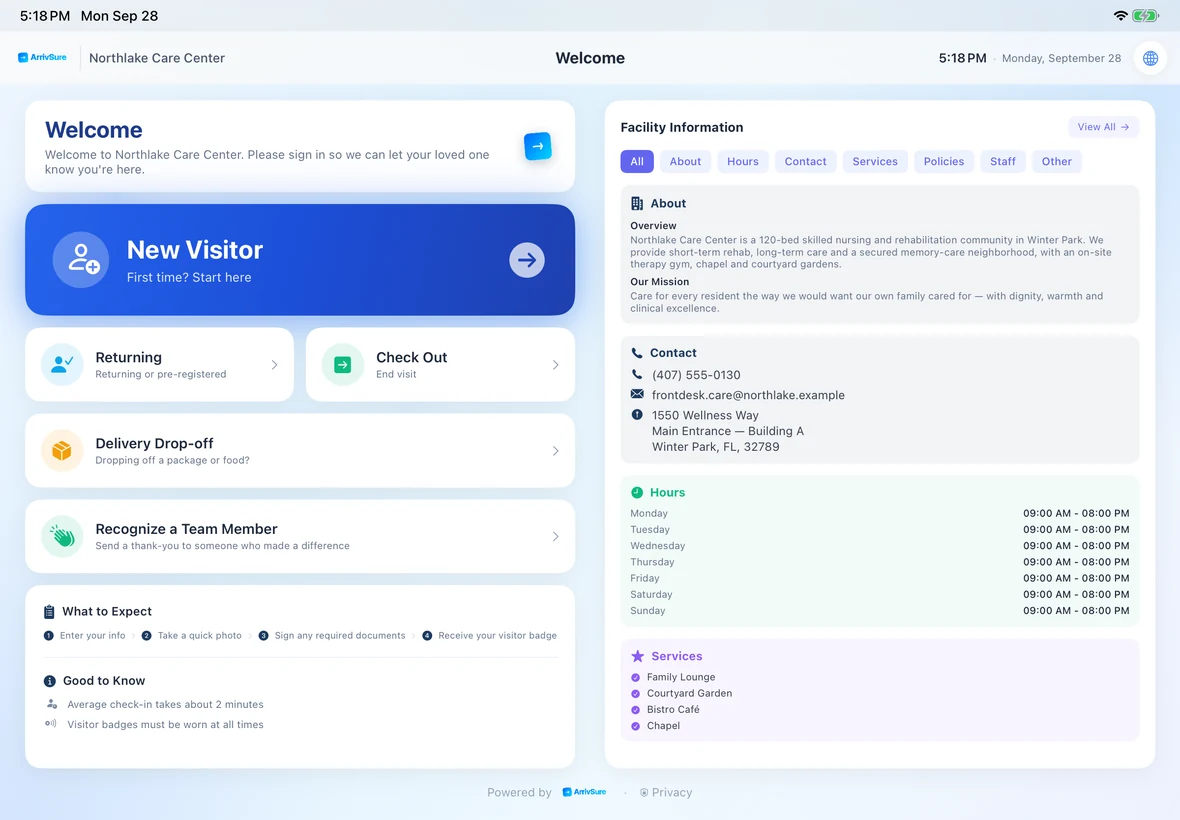
Task: Open the Privacy link in footer
Action: click(666, 792)
